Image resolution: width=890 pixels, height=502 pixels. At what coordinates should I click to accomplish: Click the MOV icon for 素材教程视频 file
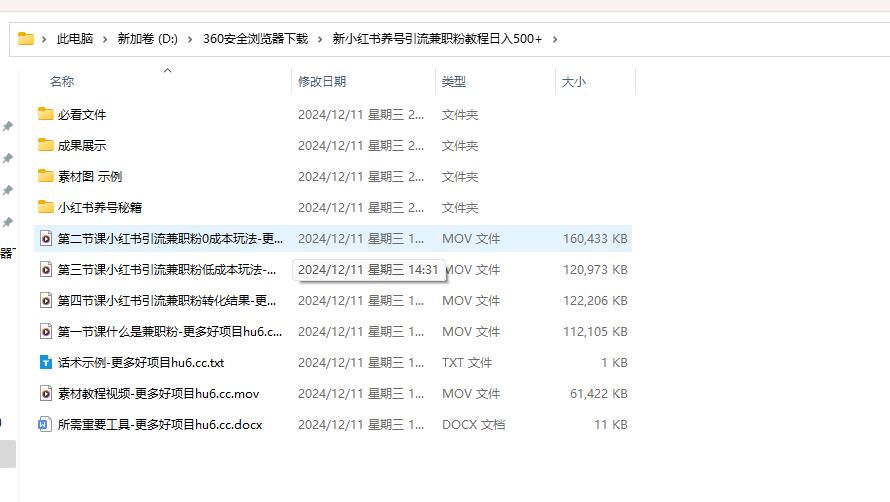46,393
